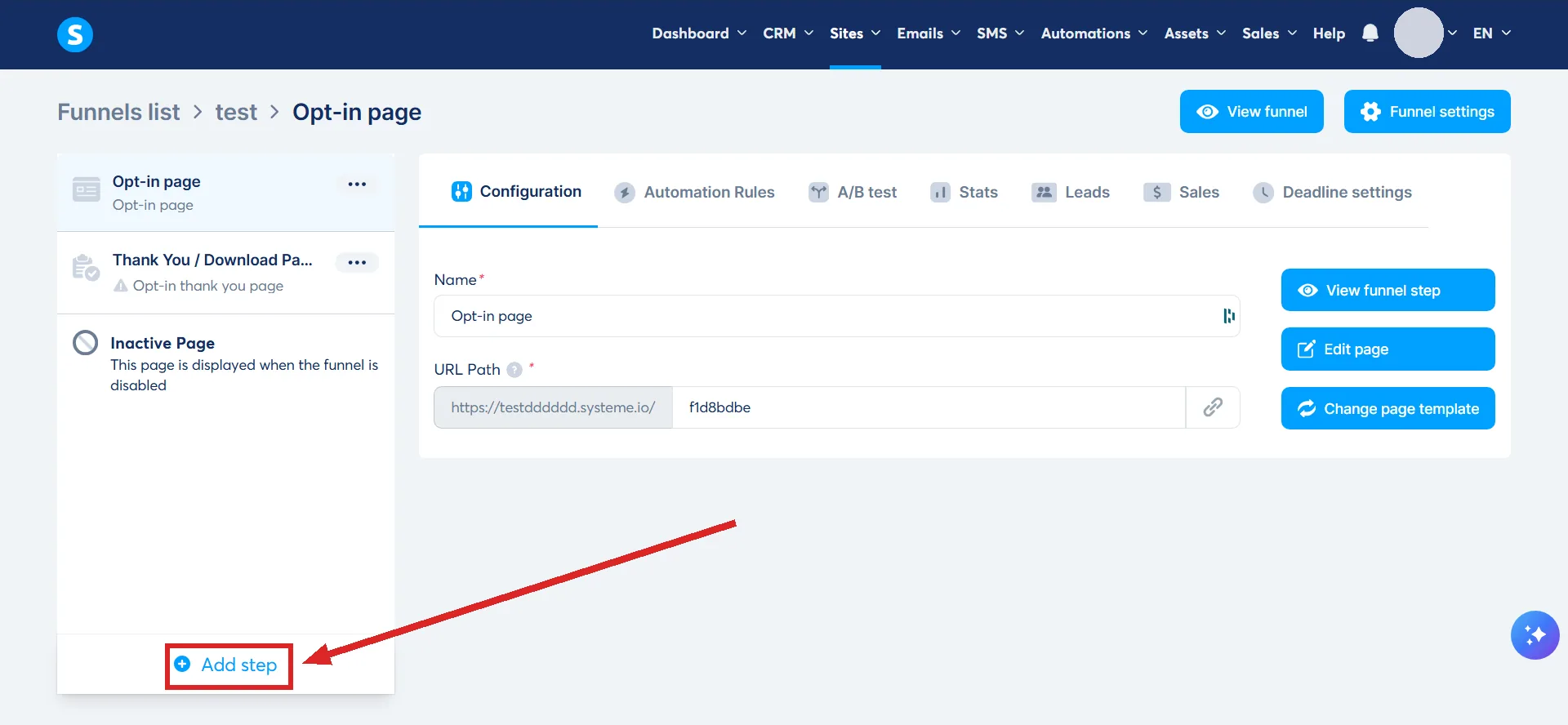Screen dimensions: 1568x725
Task: Click the systeme.io logo icon
Action: pyautogui.click(x=75, y=34)
